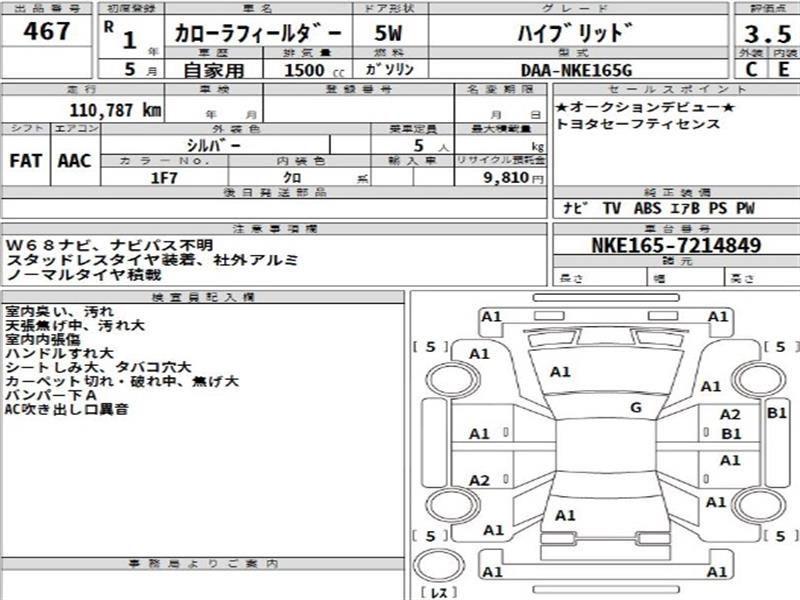Select the grade ハイブリッド
Image resolution: width=800 pixels, height=600 pixels.
[575, 33]
